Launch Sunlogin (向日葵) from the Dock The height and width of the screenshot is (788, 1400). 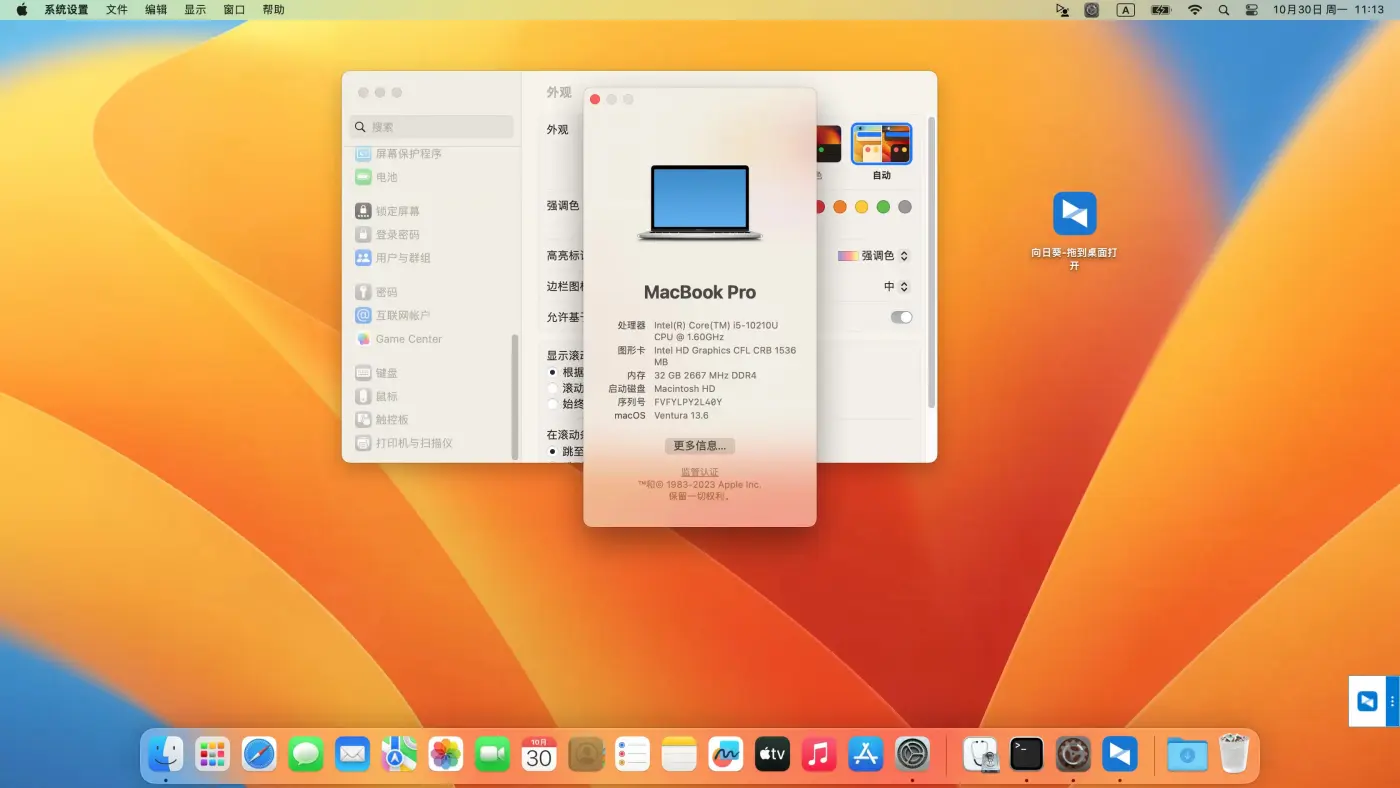(1119, 754)
